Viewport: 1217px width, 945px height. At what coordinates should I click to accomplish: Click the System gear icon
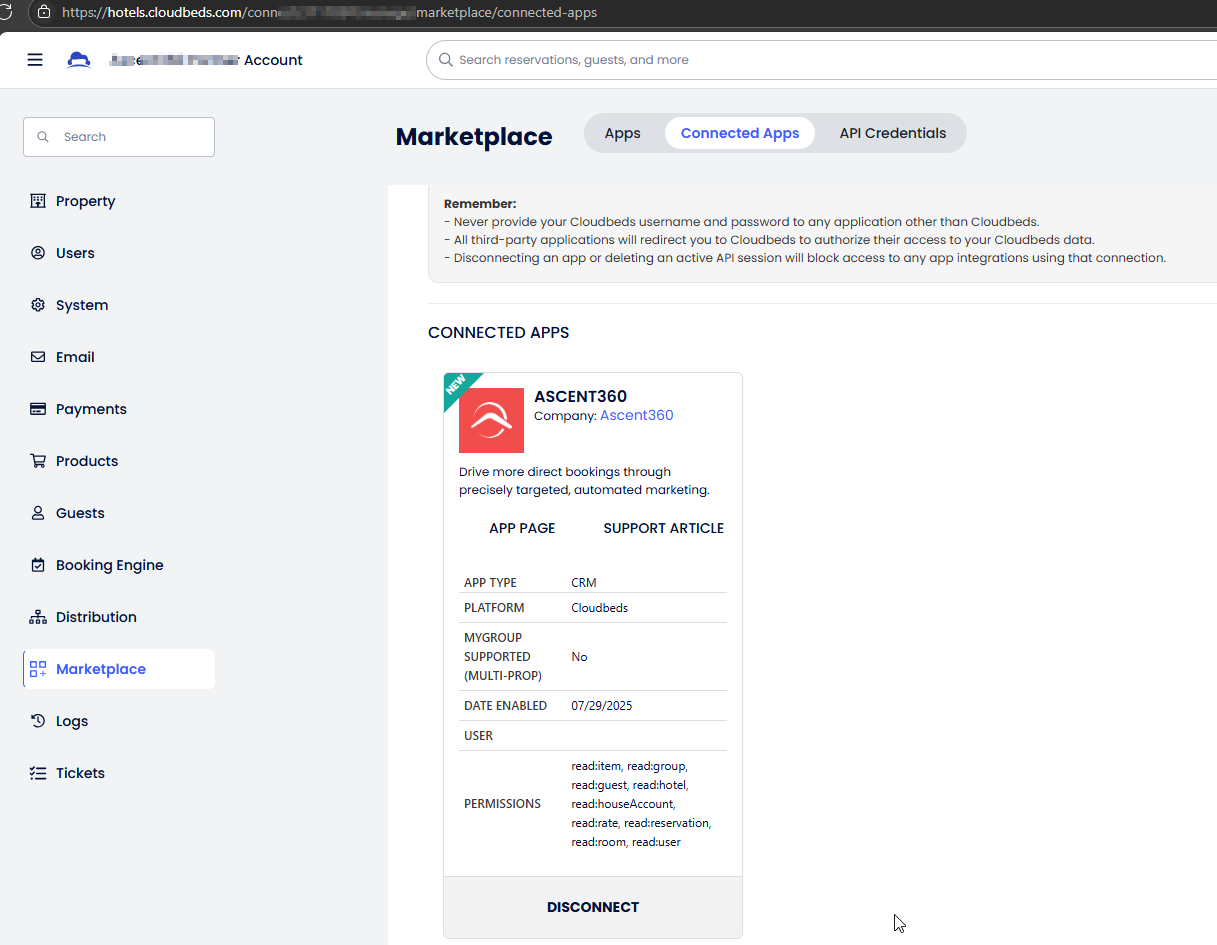click(x=38, y=305)
